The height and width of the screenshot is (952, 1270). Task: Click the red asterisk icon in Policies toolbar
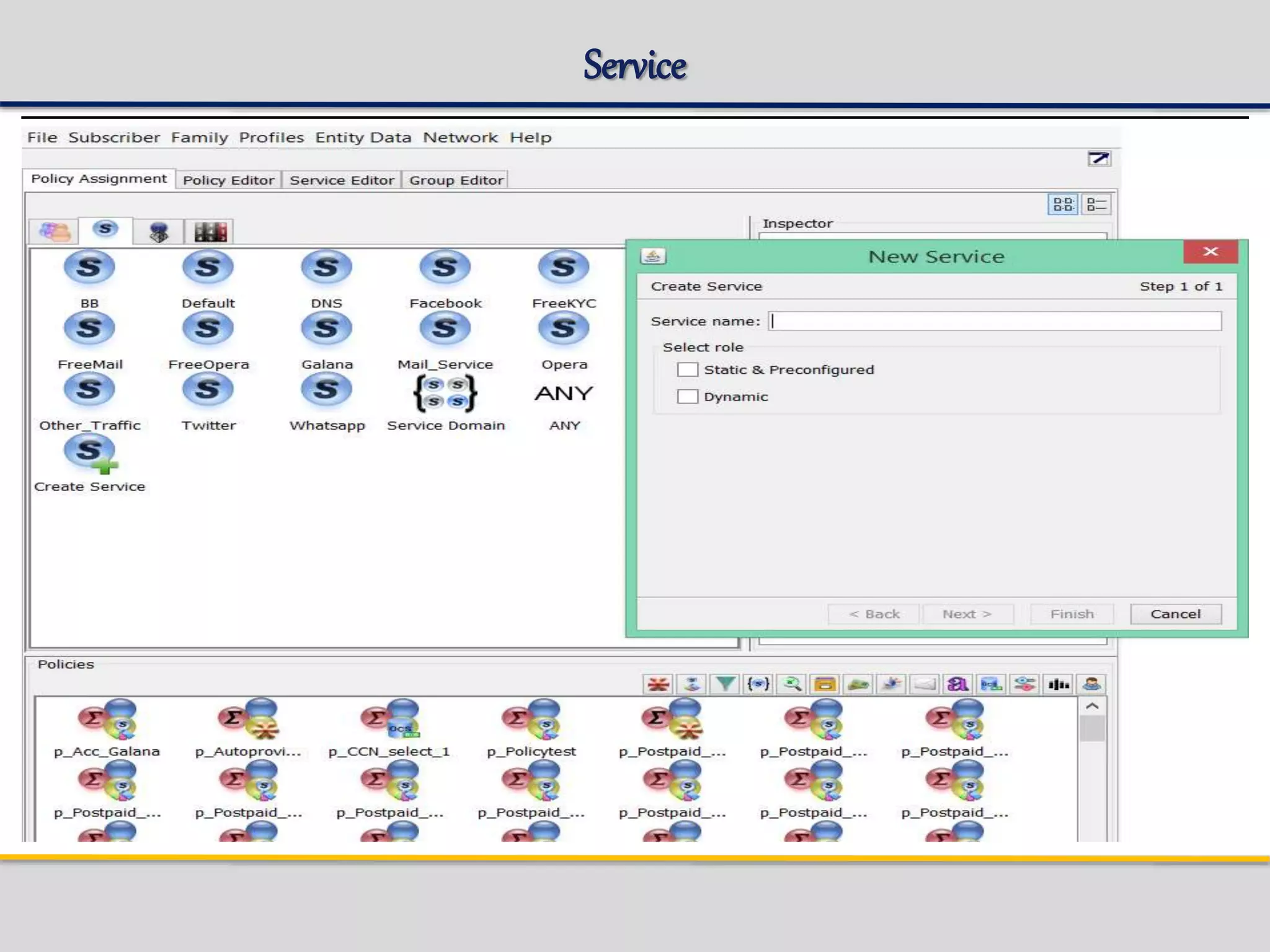tap(658, 684)
